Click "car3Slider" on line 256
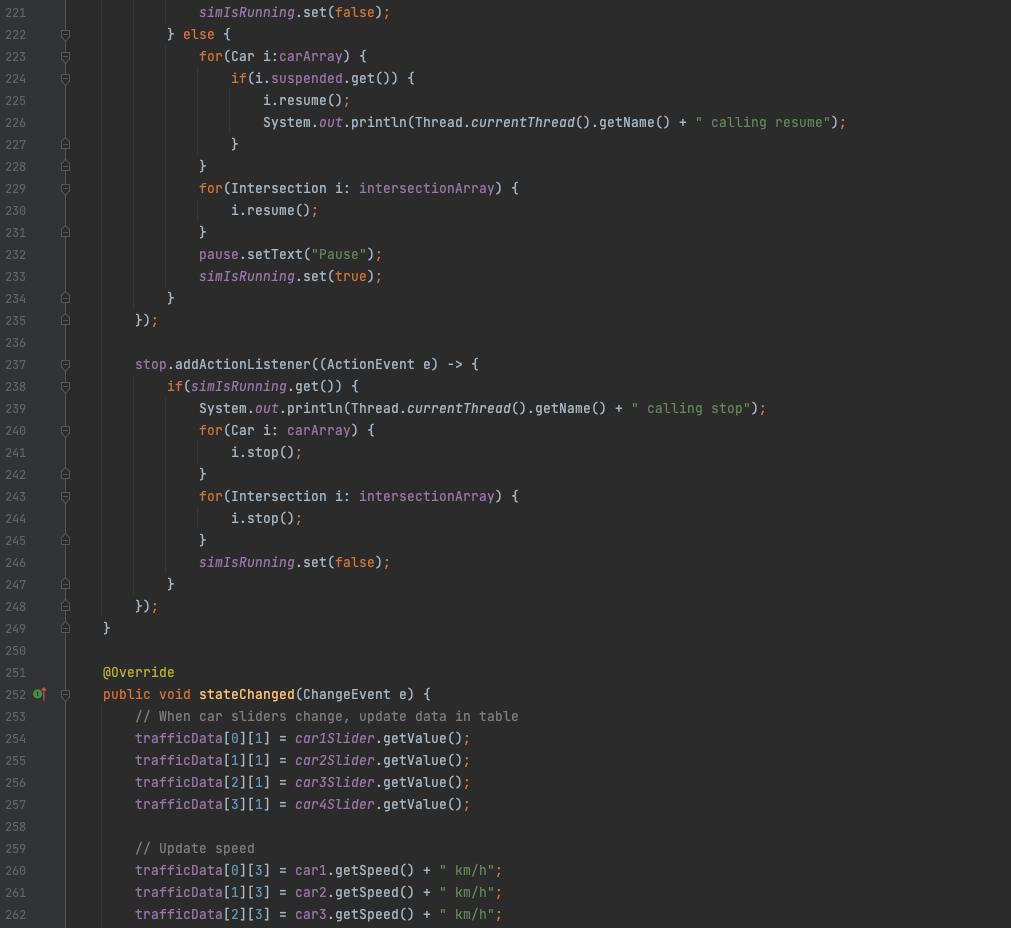This screenshot has height=928, width=1011. coord(335,783)
